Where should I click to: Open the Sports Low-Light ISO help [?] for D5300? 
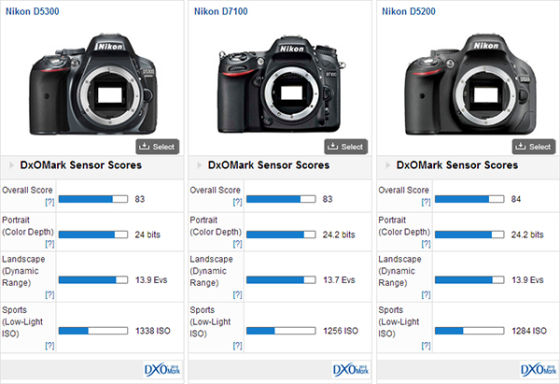[50, 345]
